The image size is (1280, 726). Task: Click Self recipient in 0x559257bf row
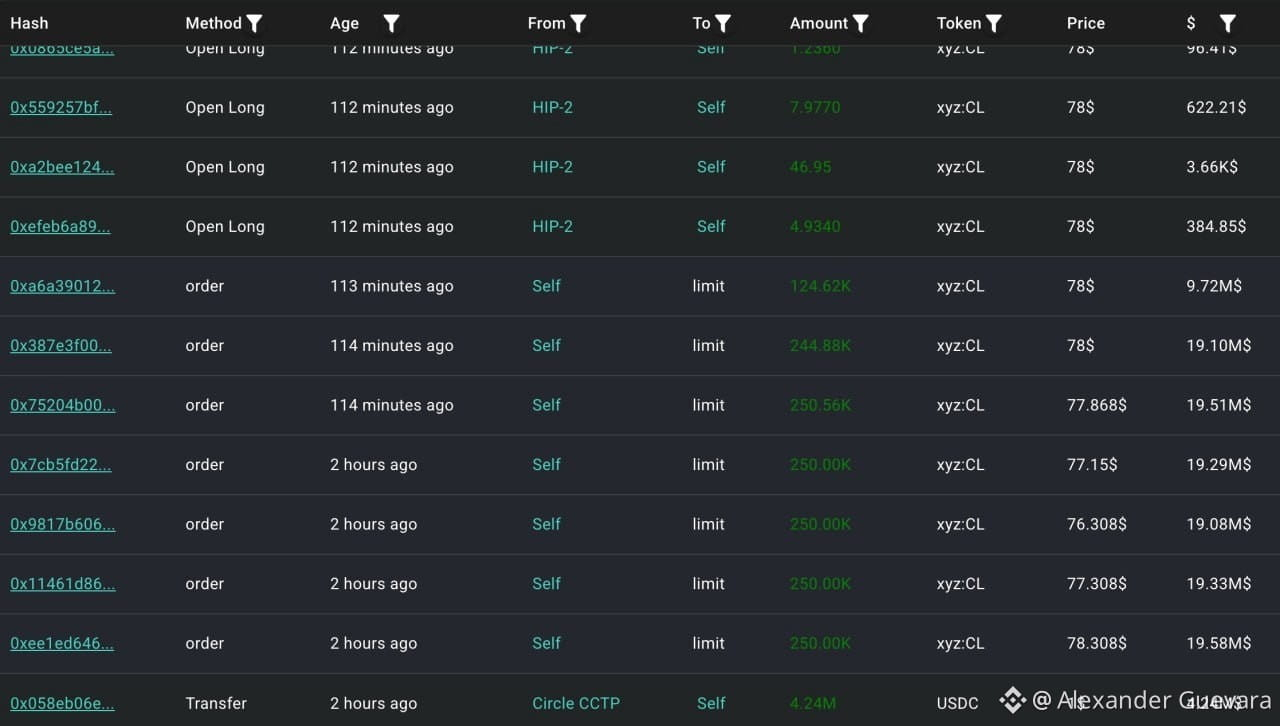tap(711, 107)
